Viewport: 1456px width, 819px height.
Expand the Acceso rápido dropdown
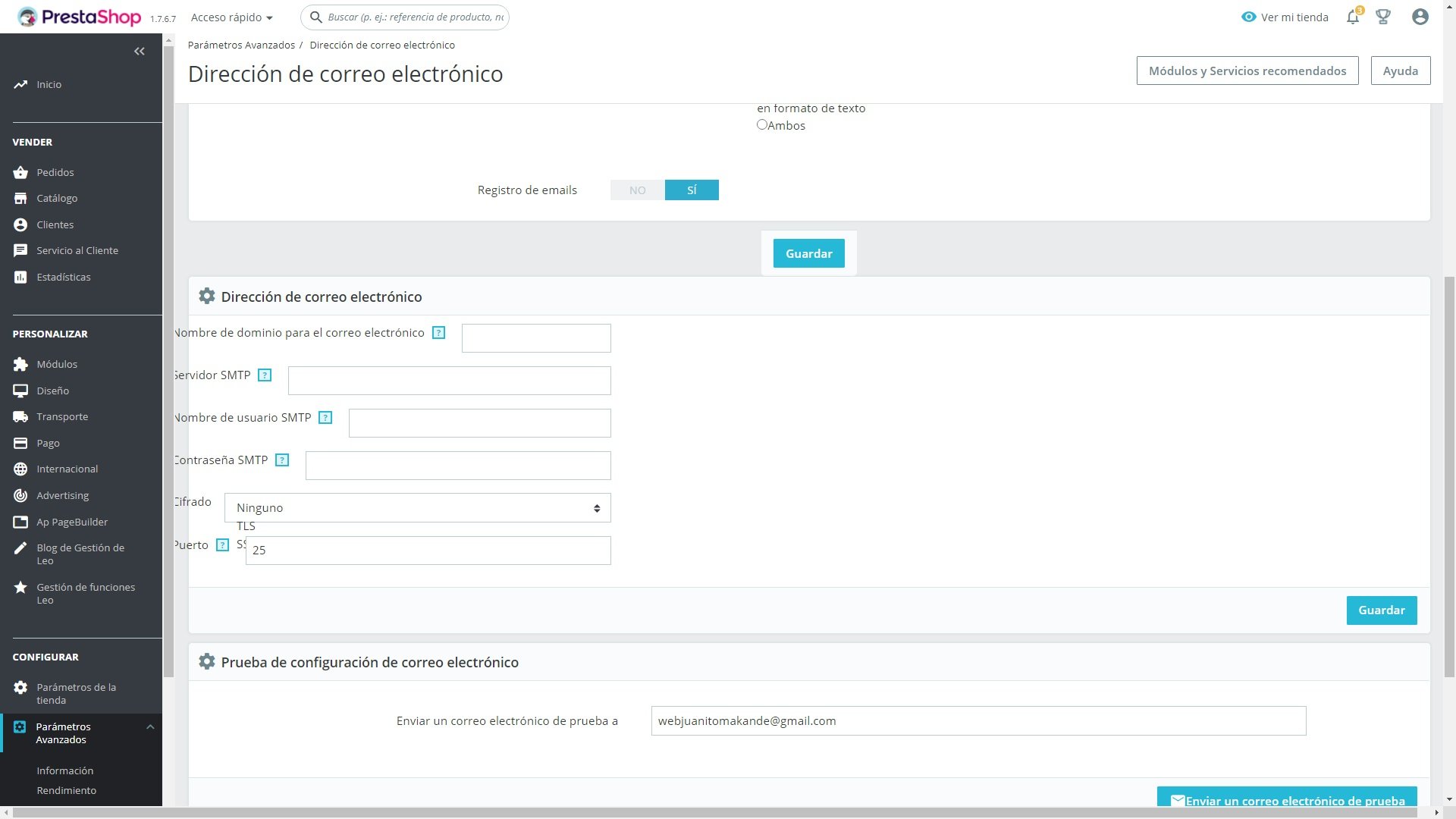point(231,17)
